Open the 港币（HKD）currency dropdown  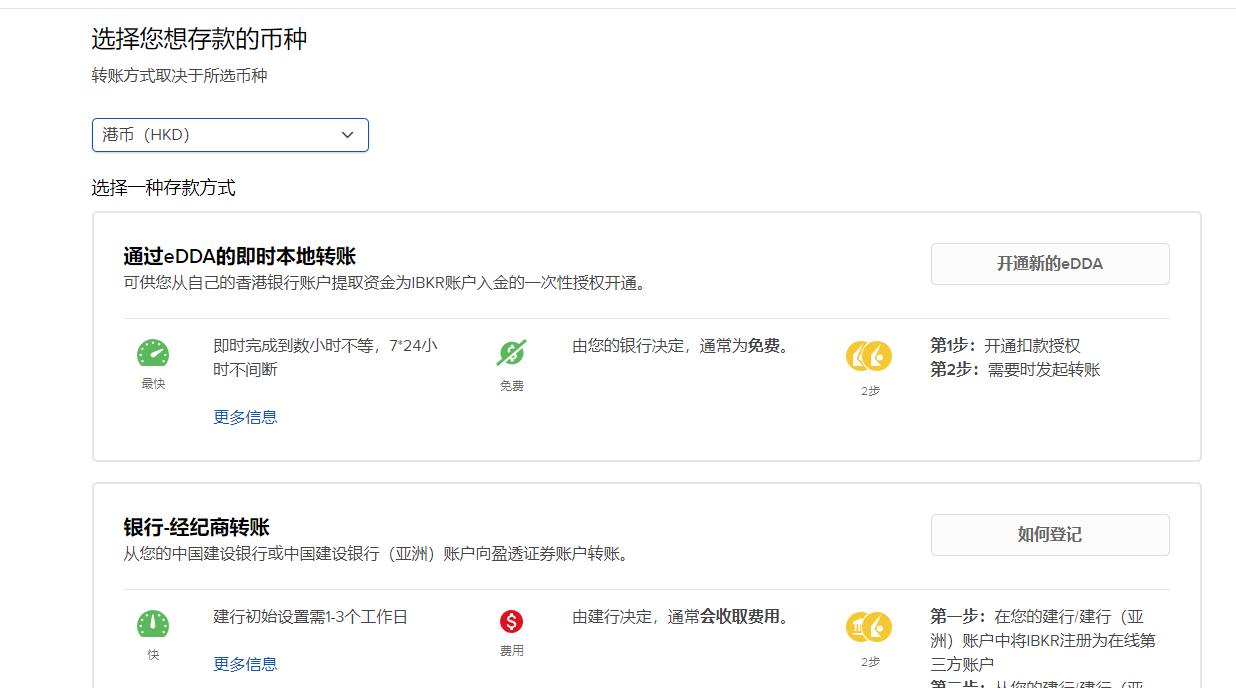pos(230,134)
